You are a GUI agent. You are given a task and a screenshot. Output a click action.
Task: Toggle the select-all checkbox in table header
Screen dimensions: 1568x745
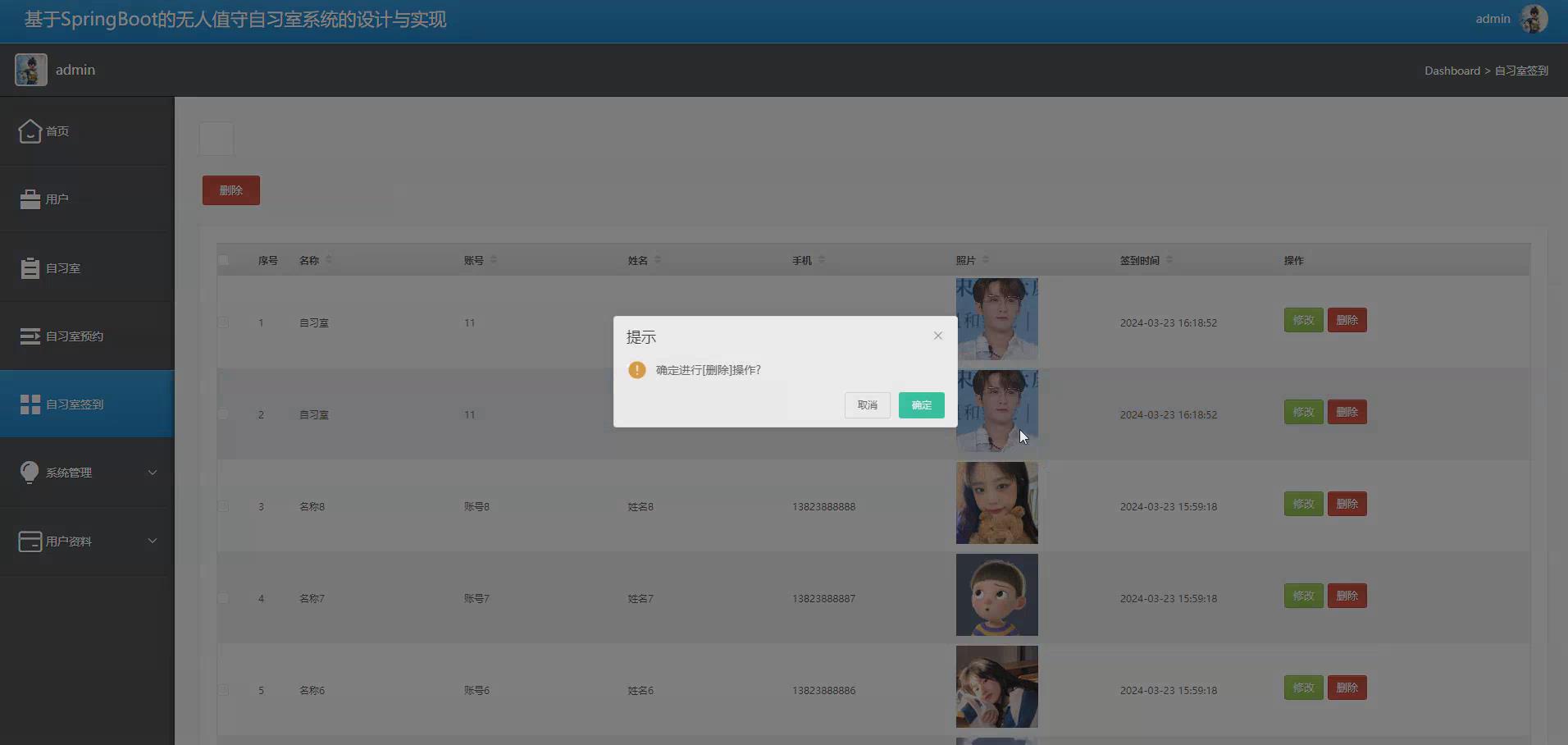click(223, 260)
